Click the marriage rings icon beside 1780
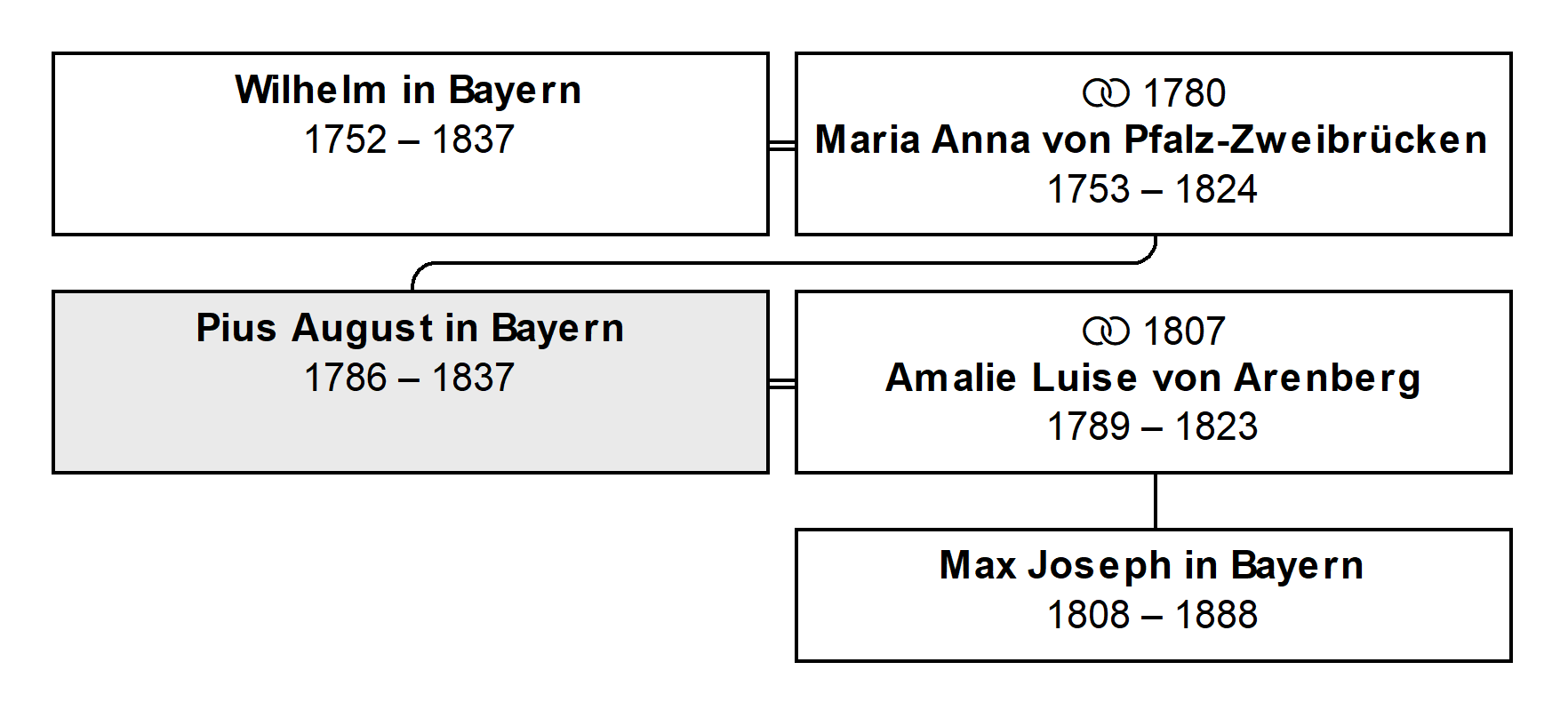The width and height of the screenshot is (1568, 718). (x=1107, y=93)
